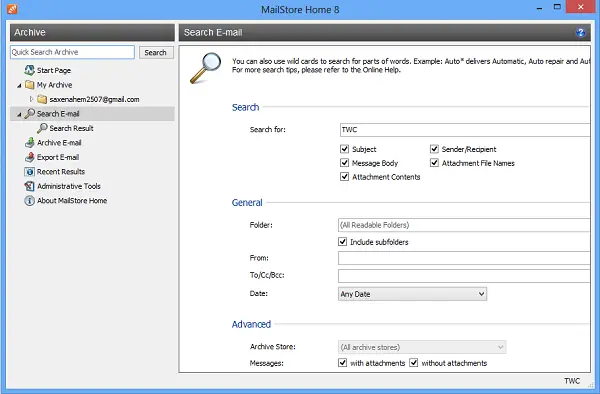
Task: Minimize the MailStore Home window
Action: 540,8
